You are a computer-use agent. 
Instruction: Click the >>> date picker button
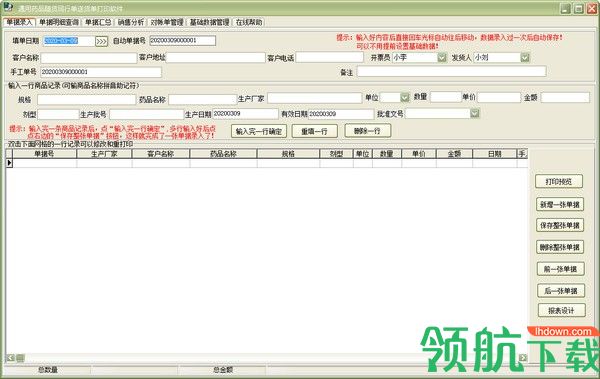[x=101, y=41]
